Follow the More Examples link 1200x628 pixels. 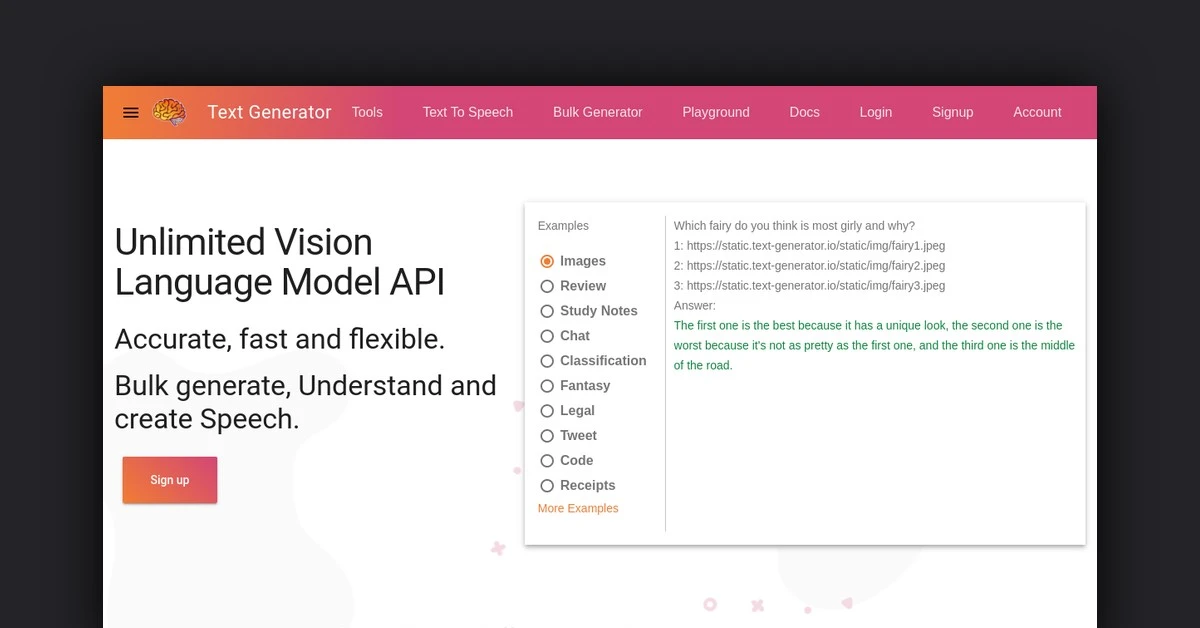(578, 509)
